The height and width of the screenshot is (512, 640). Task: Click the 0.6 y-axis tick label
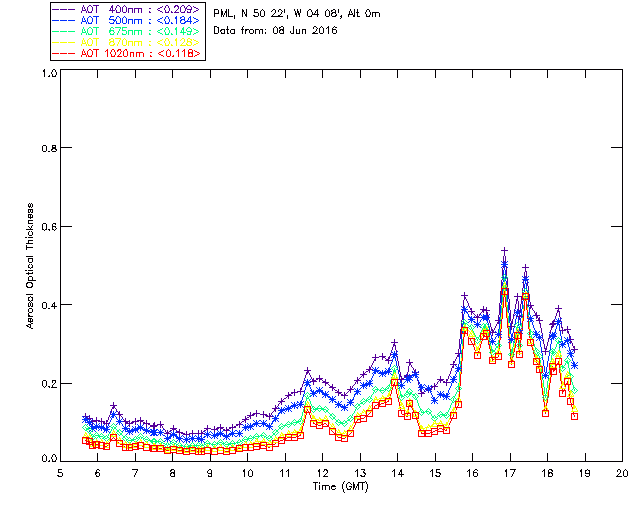(x=49, y=227)
